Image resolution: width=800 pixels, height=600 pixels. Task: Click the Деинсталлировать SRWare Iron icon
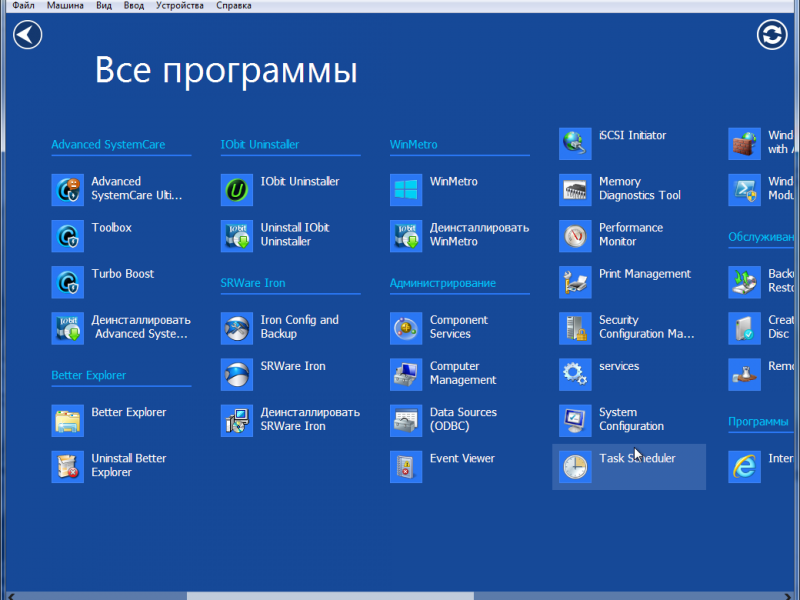click(237, 420)
